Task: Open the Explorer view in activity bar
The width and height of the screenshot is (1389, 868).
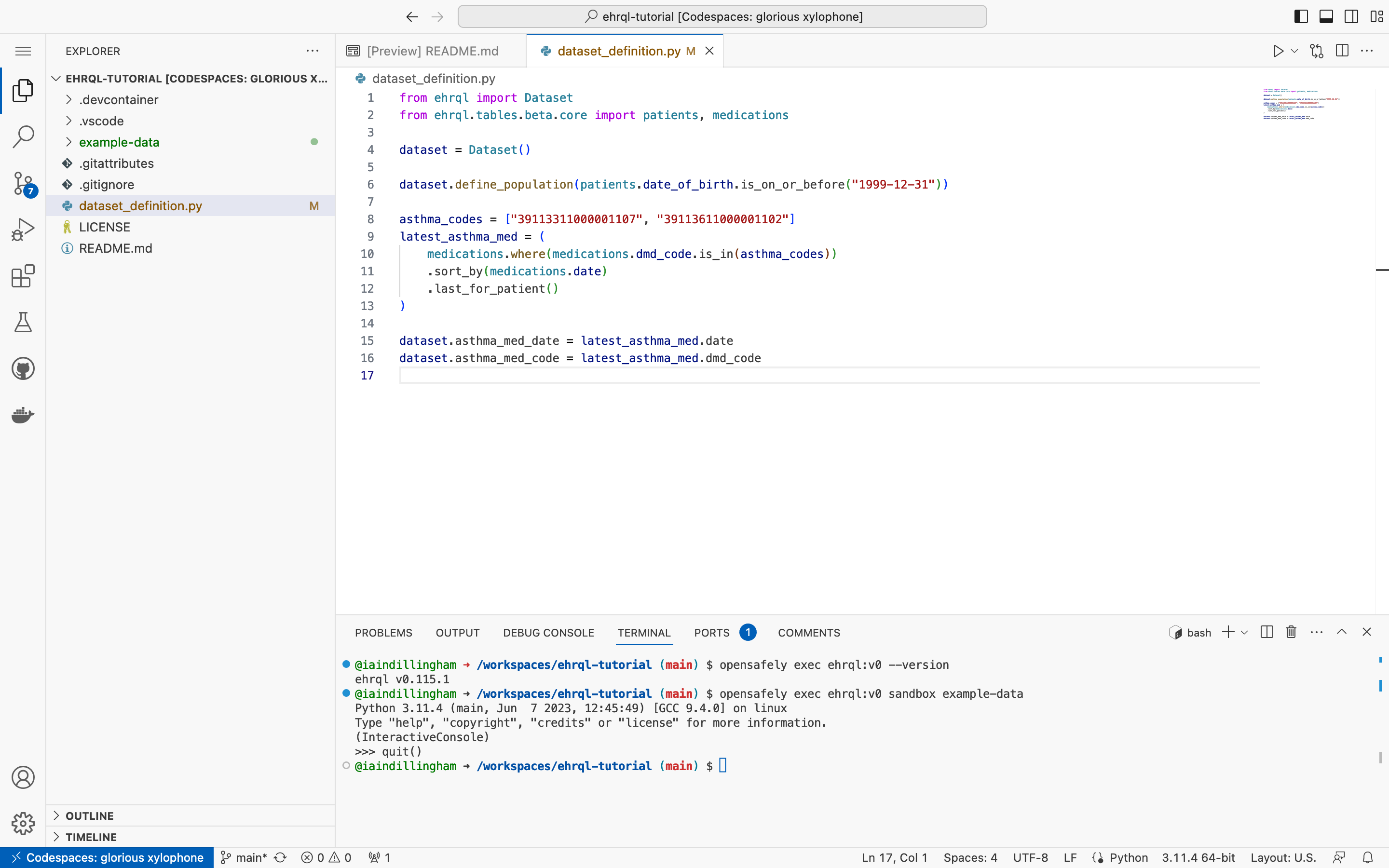Action: [23, 91]
